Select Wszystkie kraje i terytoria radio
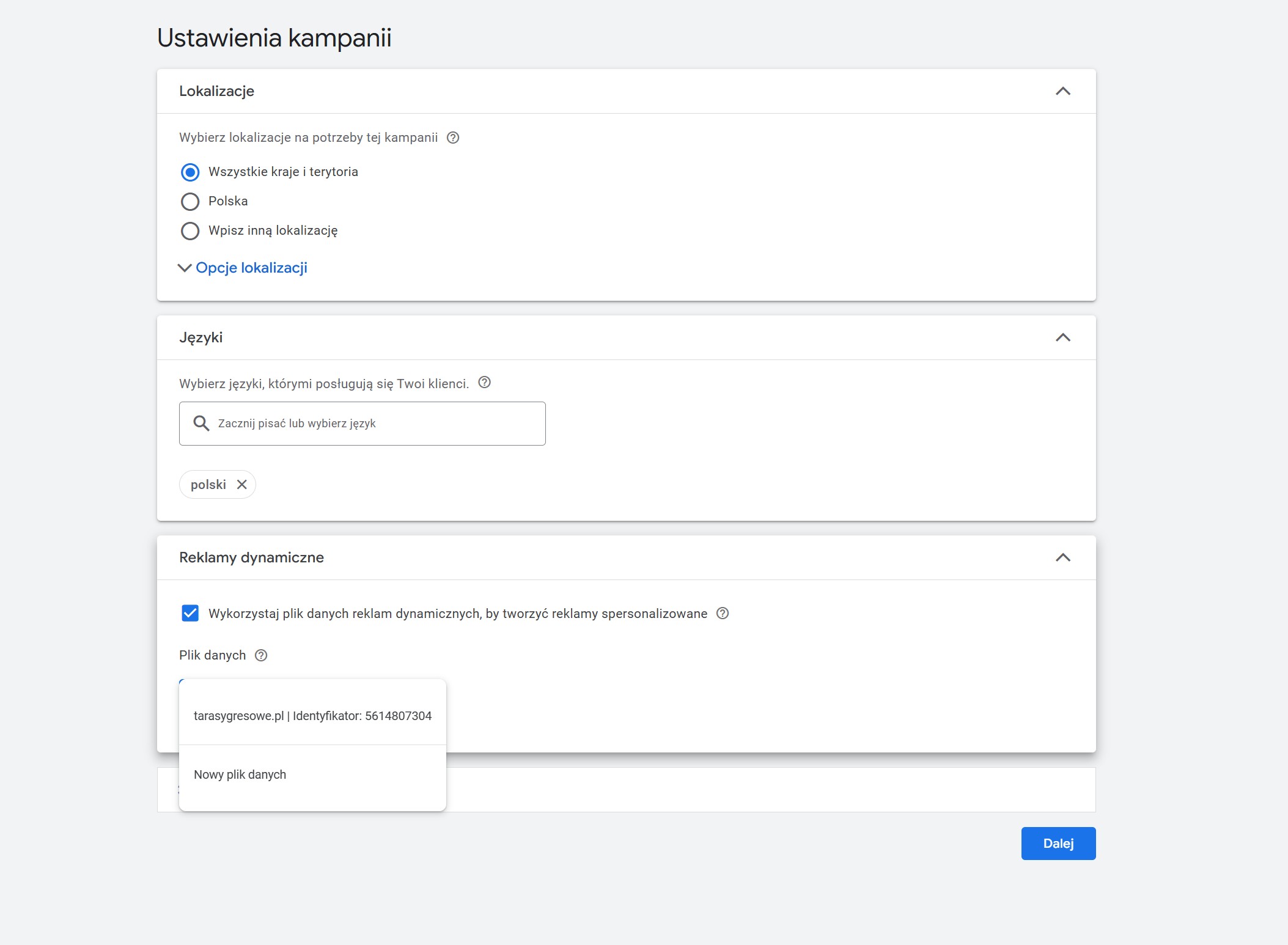Image resolution: width=1288 pixels, height=945 pixels. coord(190,172)
